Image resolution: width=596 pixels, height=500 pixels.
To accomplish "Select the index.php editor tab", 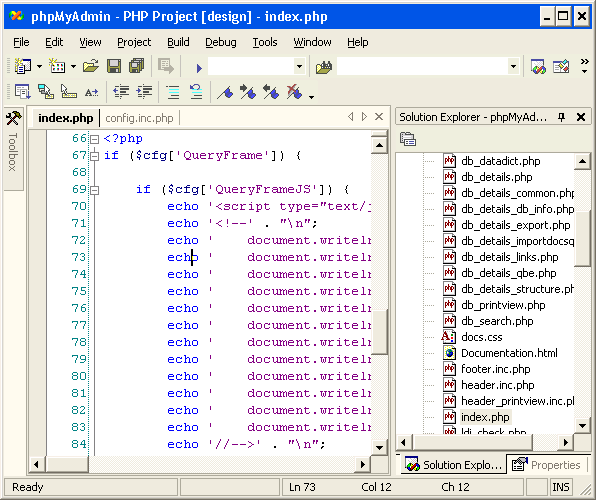I will pos(65,118).
